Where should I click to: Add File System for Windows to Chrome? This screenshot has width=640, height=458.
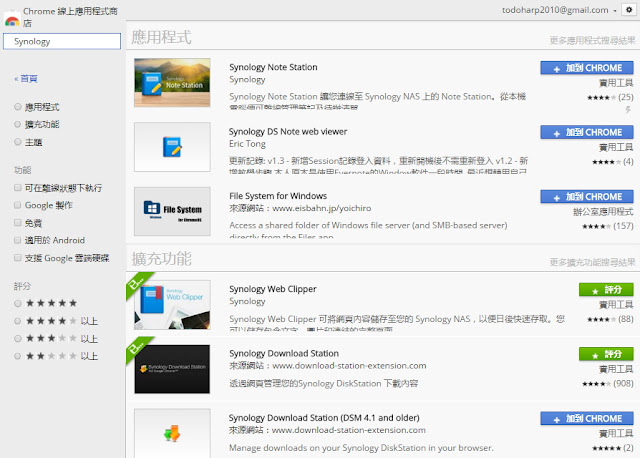click(587, 197)
